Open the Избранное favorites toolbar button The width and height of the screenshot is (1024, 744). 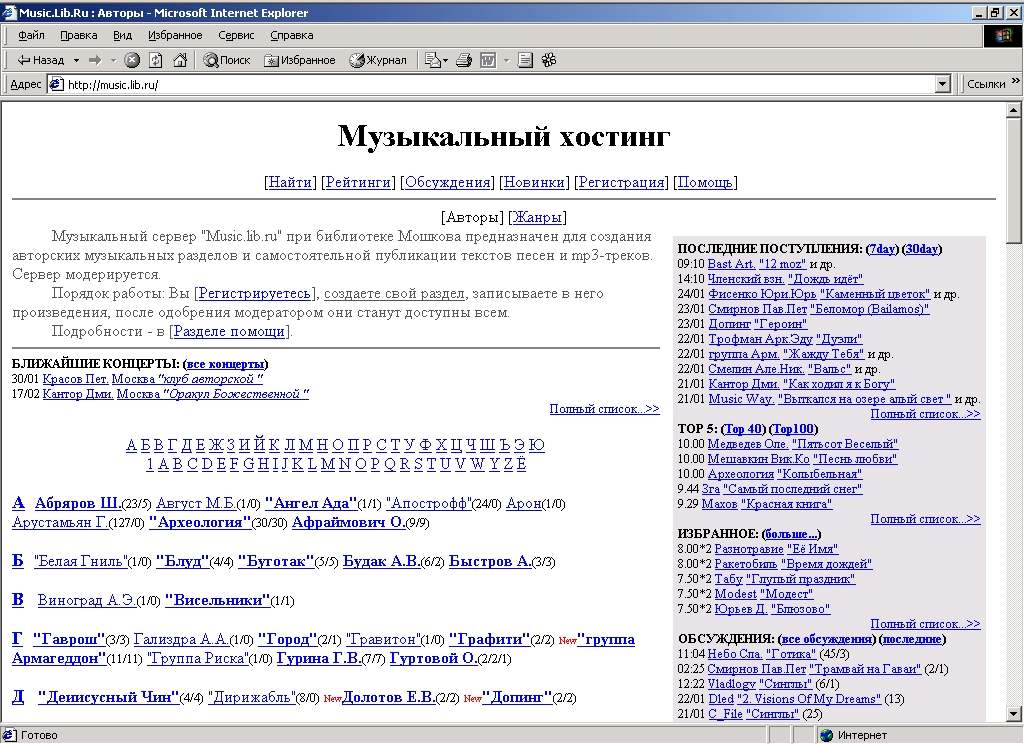point(300,60)
